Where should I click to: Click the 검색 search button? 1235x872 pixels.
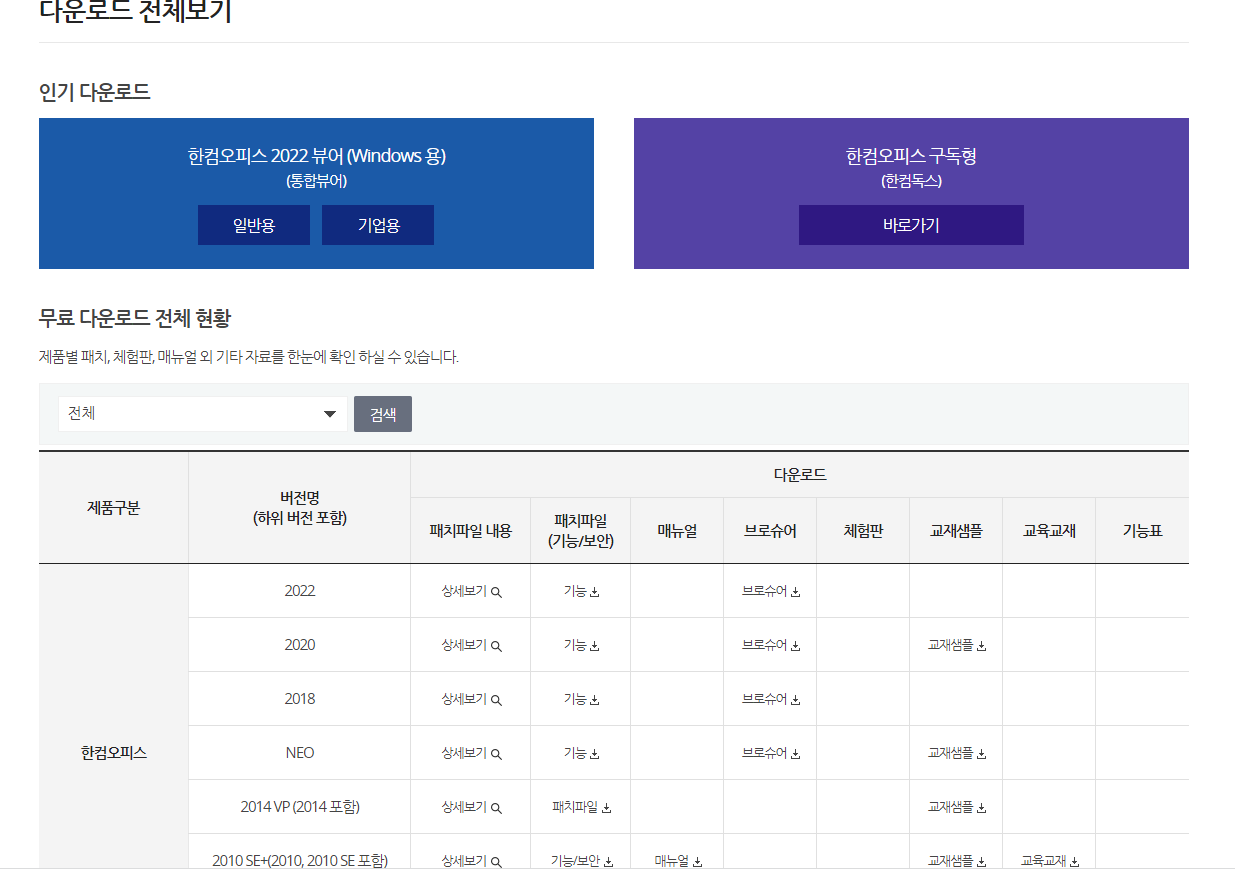pyautogui.click(x=383, y=414)
